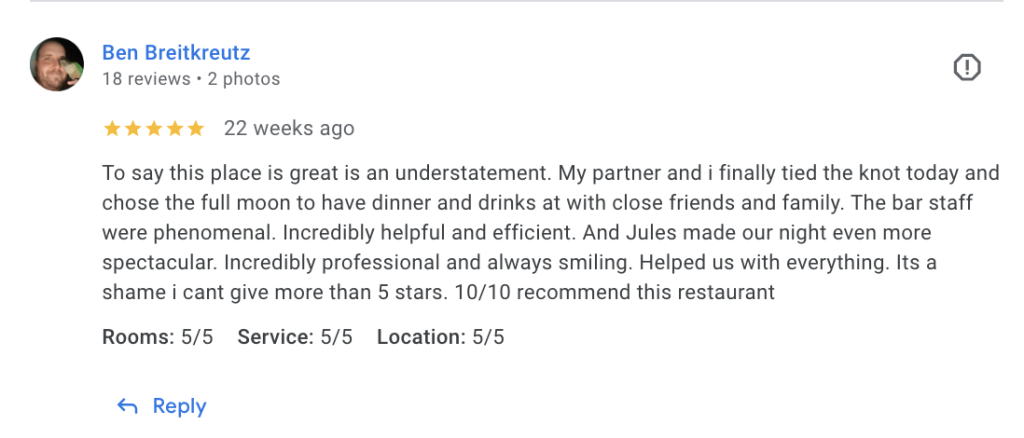The width and height of the screenshot is (1024, 438).
Task: Click the "18 reviews" count text
Action: [146, 79]
